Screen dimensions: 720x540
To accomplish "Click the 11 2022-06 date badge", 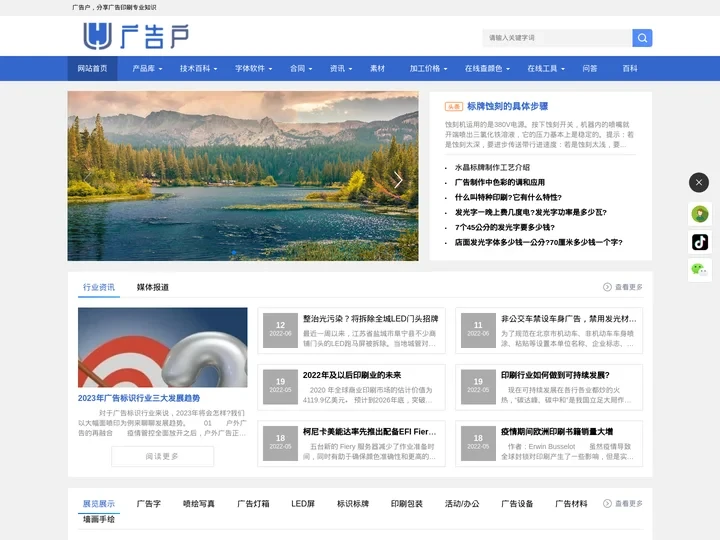I will tap(478, 330).
